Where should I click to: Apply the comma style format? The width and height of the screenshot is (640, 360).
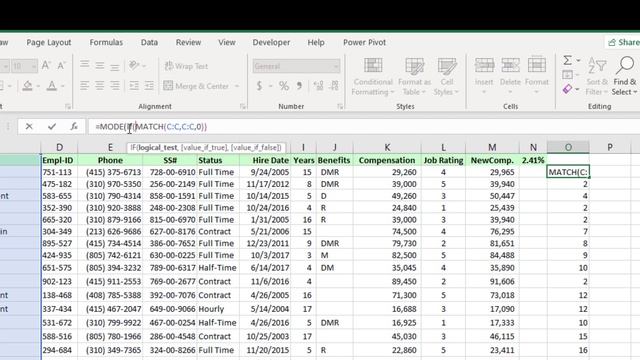click(x=300, y=86)
